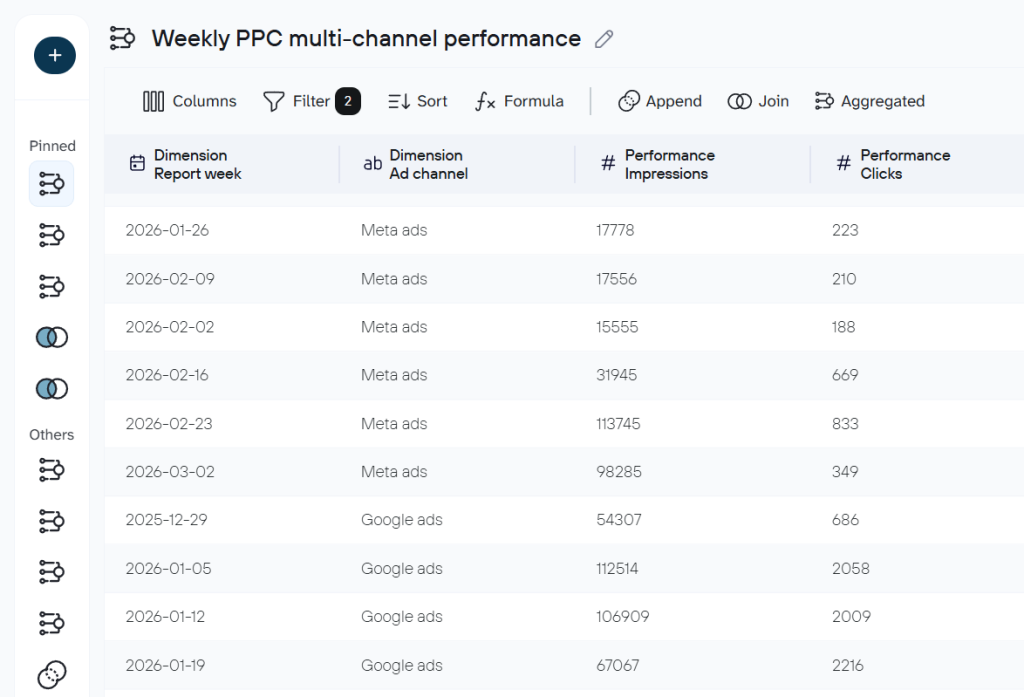Open the append item at sidebar bottom

coord(52,675)
